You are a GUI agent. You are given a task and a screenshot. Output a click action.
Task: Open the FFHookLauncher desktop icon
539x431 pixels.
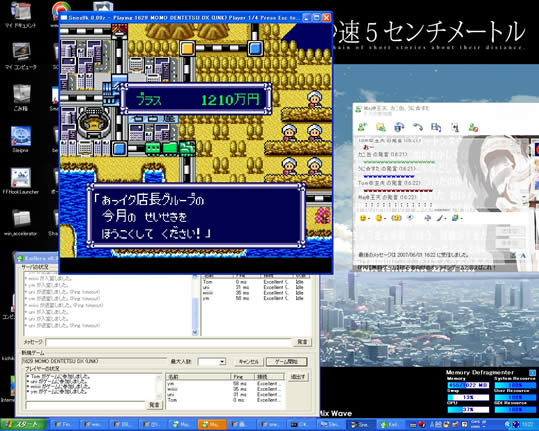coord(21,181)
